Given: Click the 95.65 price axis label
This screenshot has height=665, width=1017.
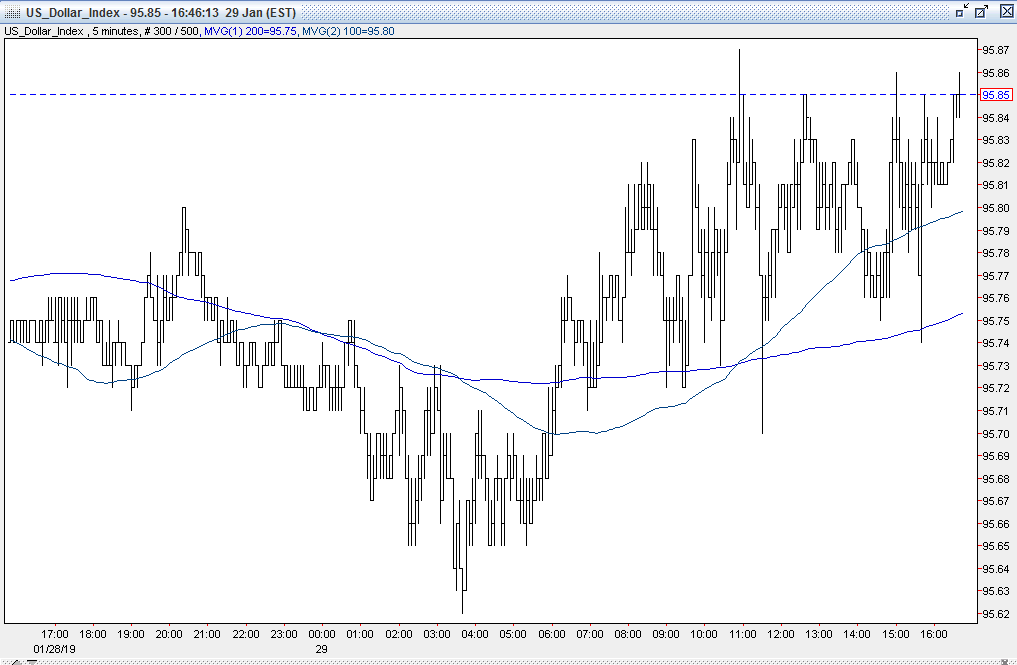Looking at the screenshot, I should [996, 546].
